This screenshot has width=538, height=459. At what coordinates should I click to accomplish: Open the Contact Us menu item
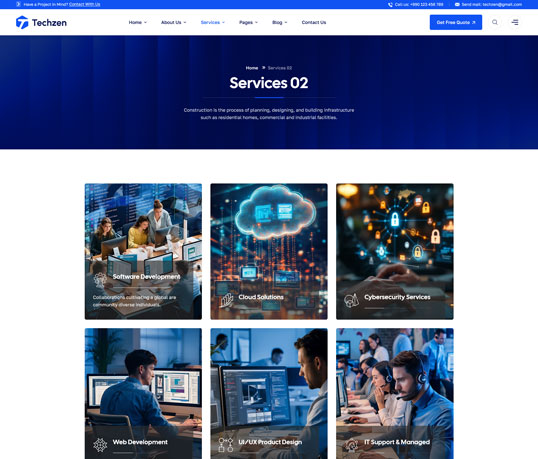314,22
